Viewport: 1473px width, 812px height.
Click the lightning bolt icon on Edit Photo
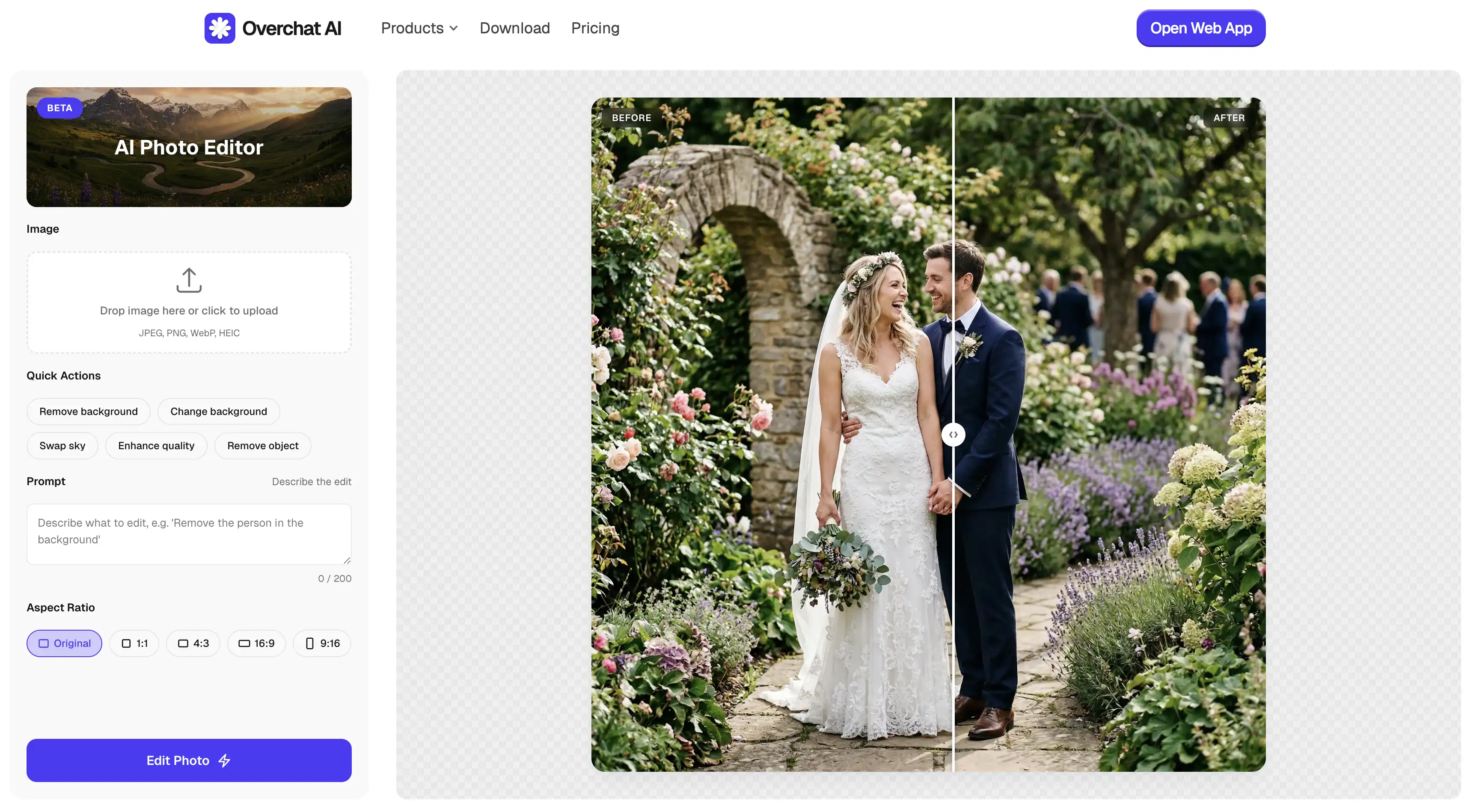click(224, 761)
